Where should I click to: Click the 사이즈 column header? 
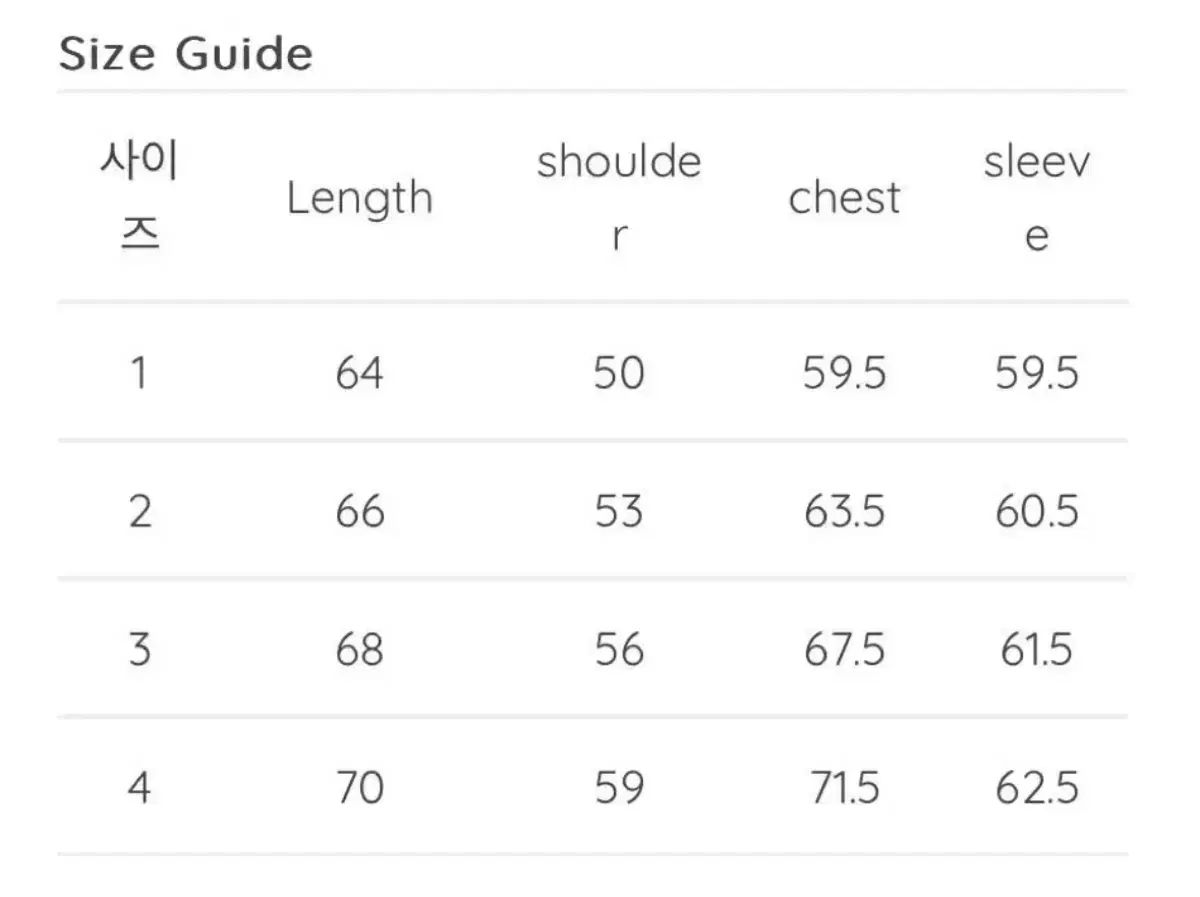click(139, 197)
